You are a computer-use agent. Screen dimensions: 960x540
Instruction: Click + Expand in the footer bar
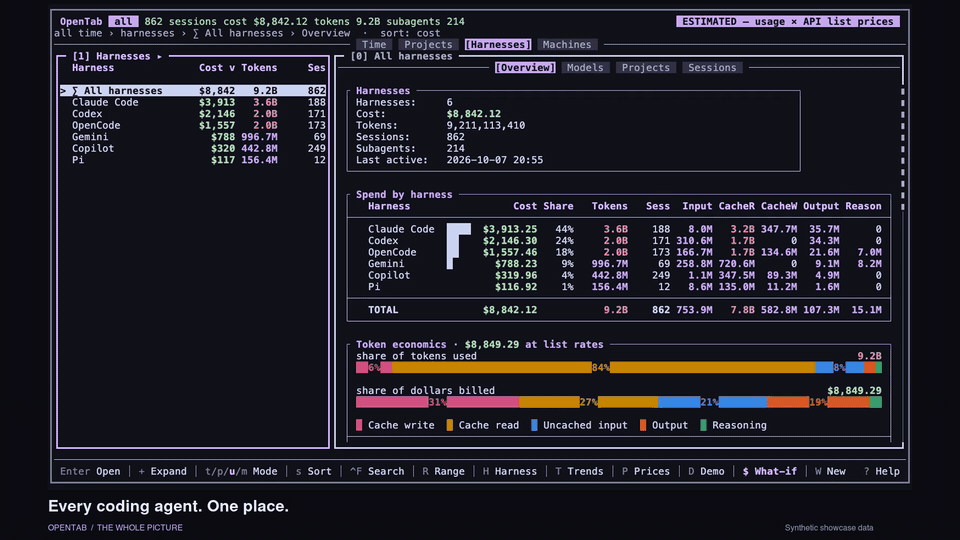point(162,471)
